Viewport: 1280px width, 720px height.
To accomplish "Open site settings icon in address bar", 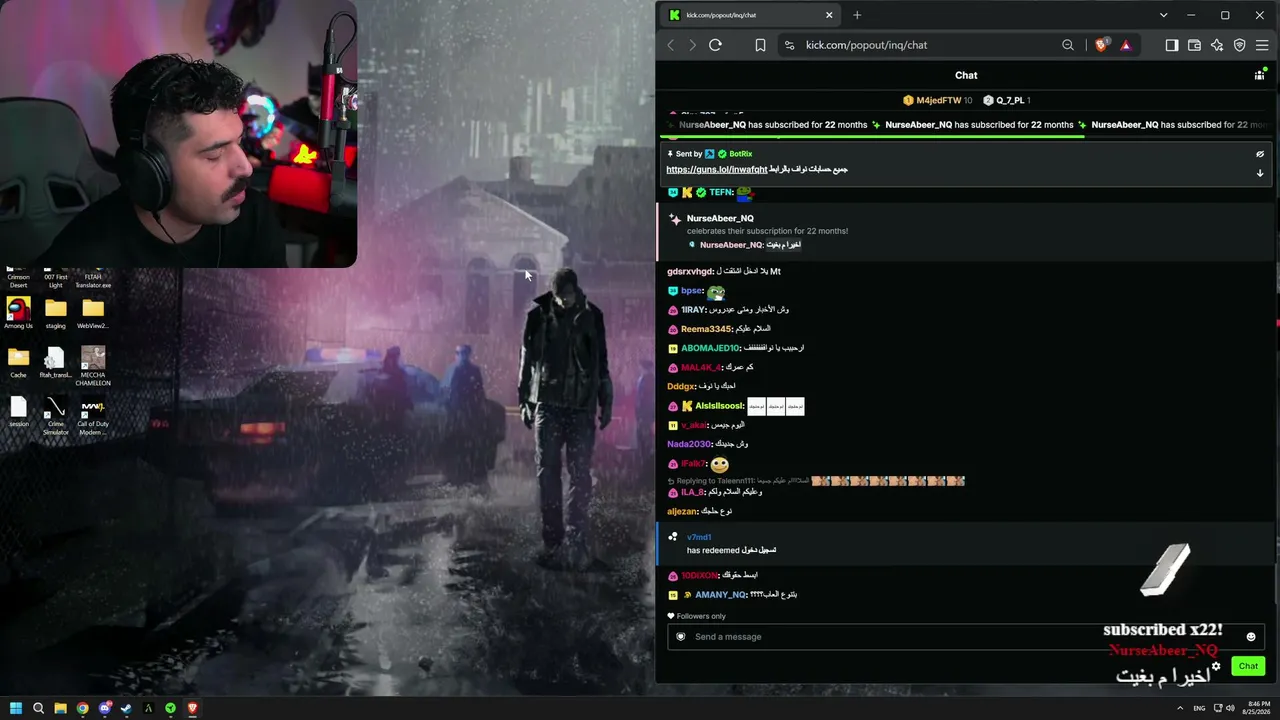I will click(790, 45).
